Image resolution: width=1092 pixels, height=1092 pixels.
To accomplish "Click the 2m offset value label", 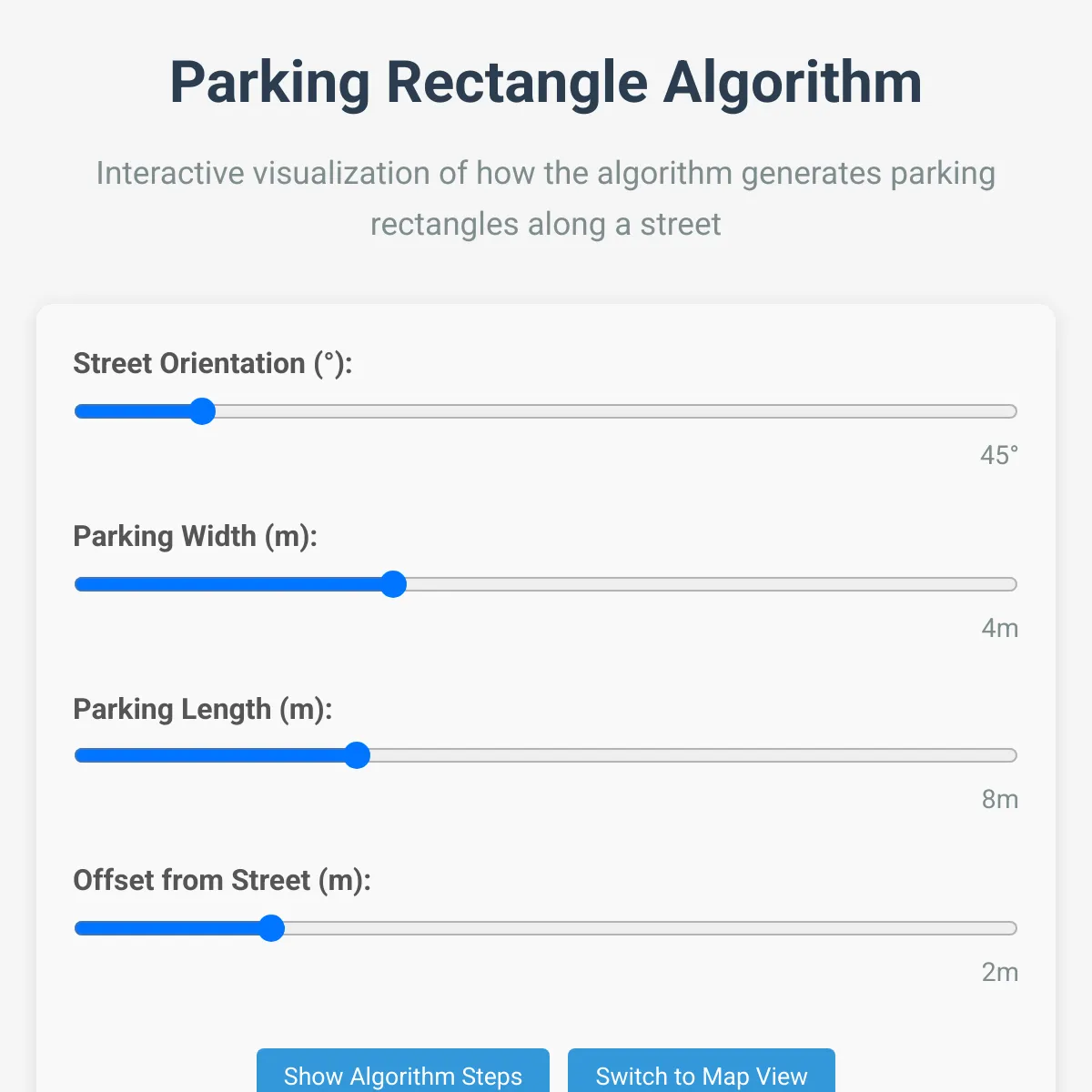I will pyautogui.click(x=1002, y=972).
